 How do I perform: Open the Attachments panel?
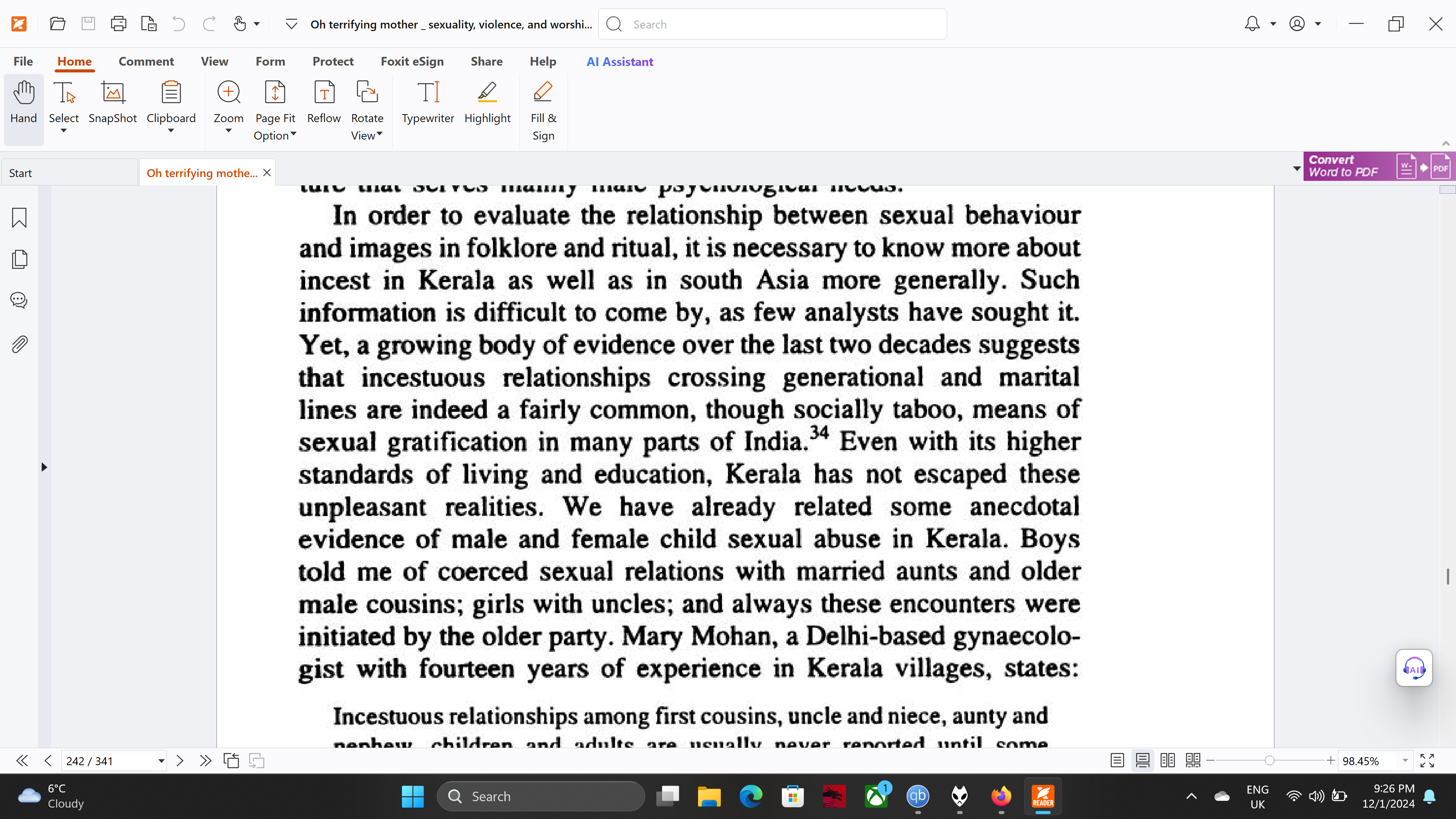pos(19,344)
